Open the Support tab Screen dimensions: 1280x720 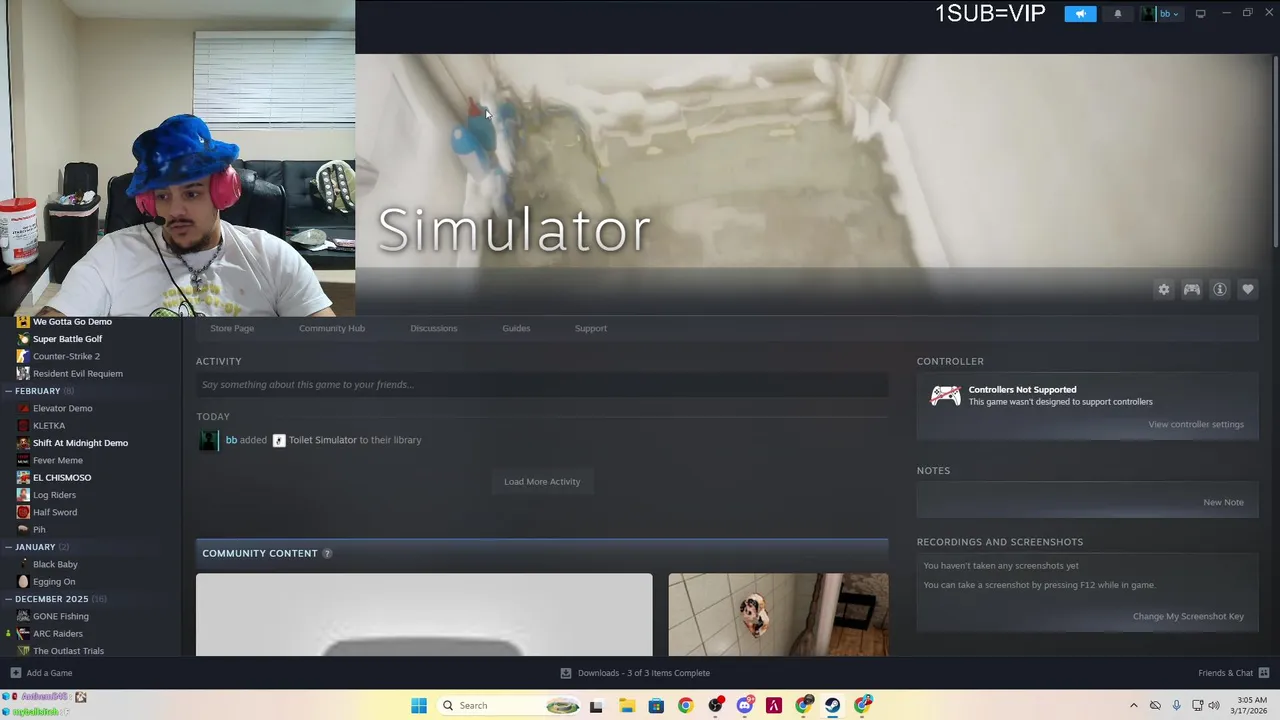click(591, 328)
